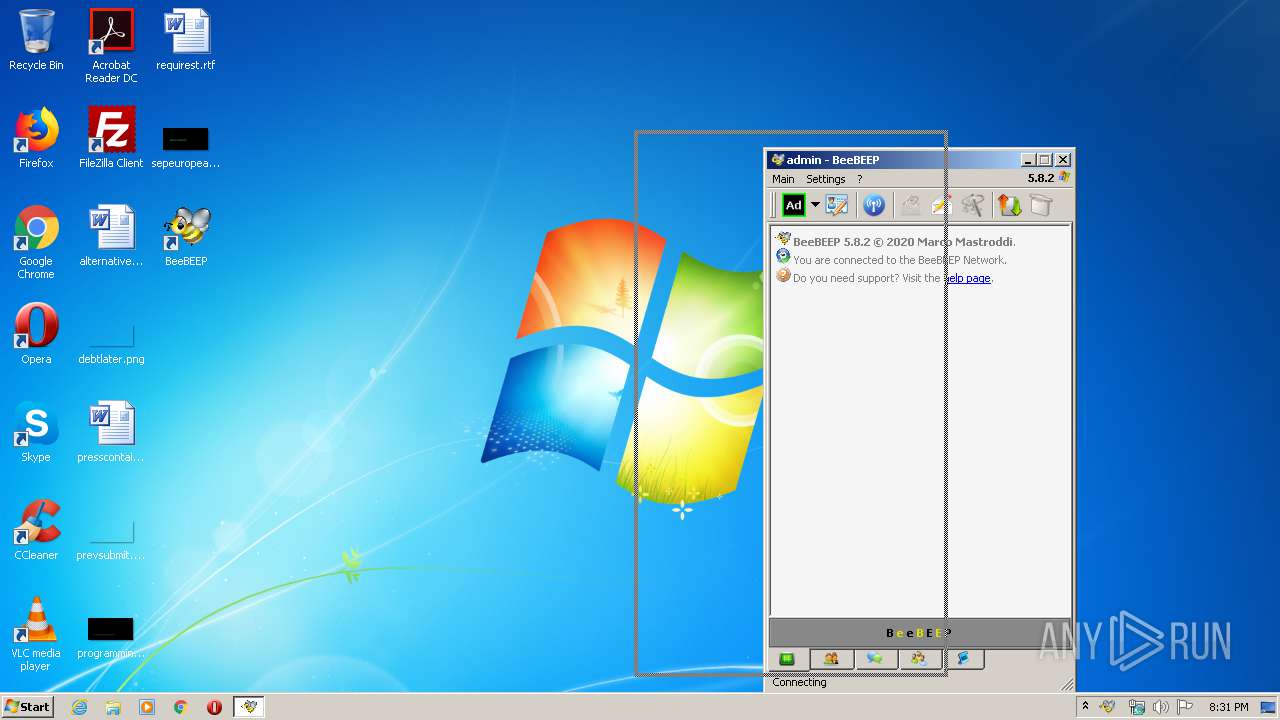Click the BeeBEEP window resize grip

click(x=1067, y=684)
